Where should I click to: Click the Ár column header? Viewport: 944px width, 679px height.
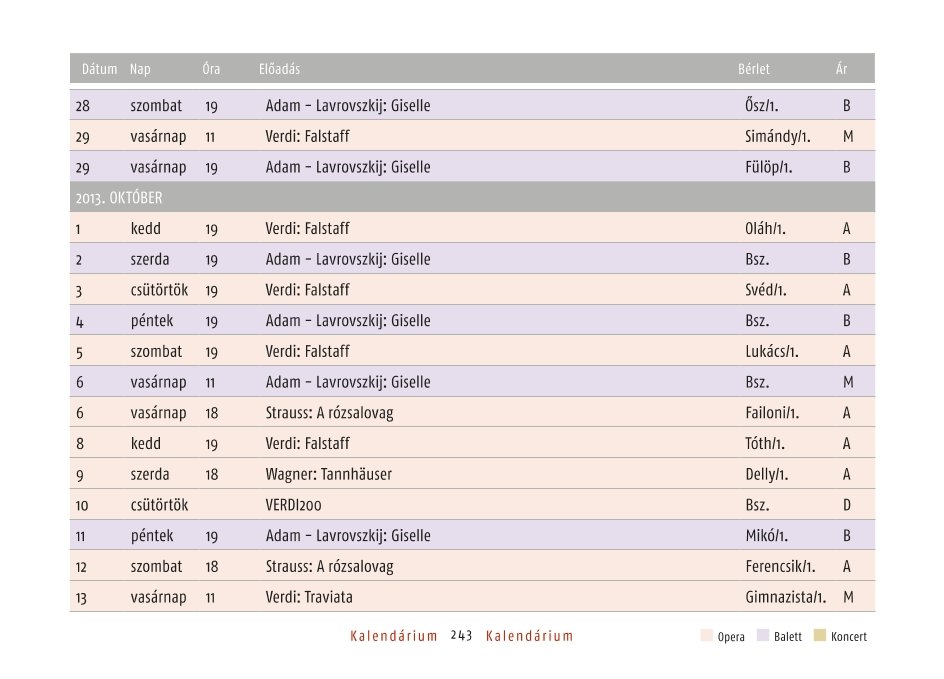[841, 69]
